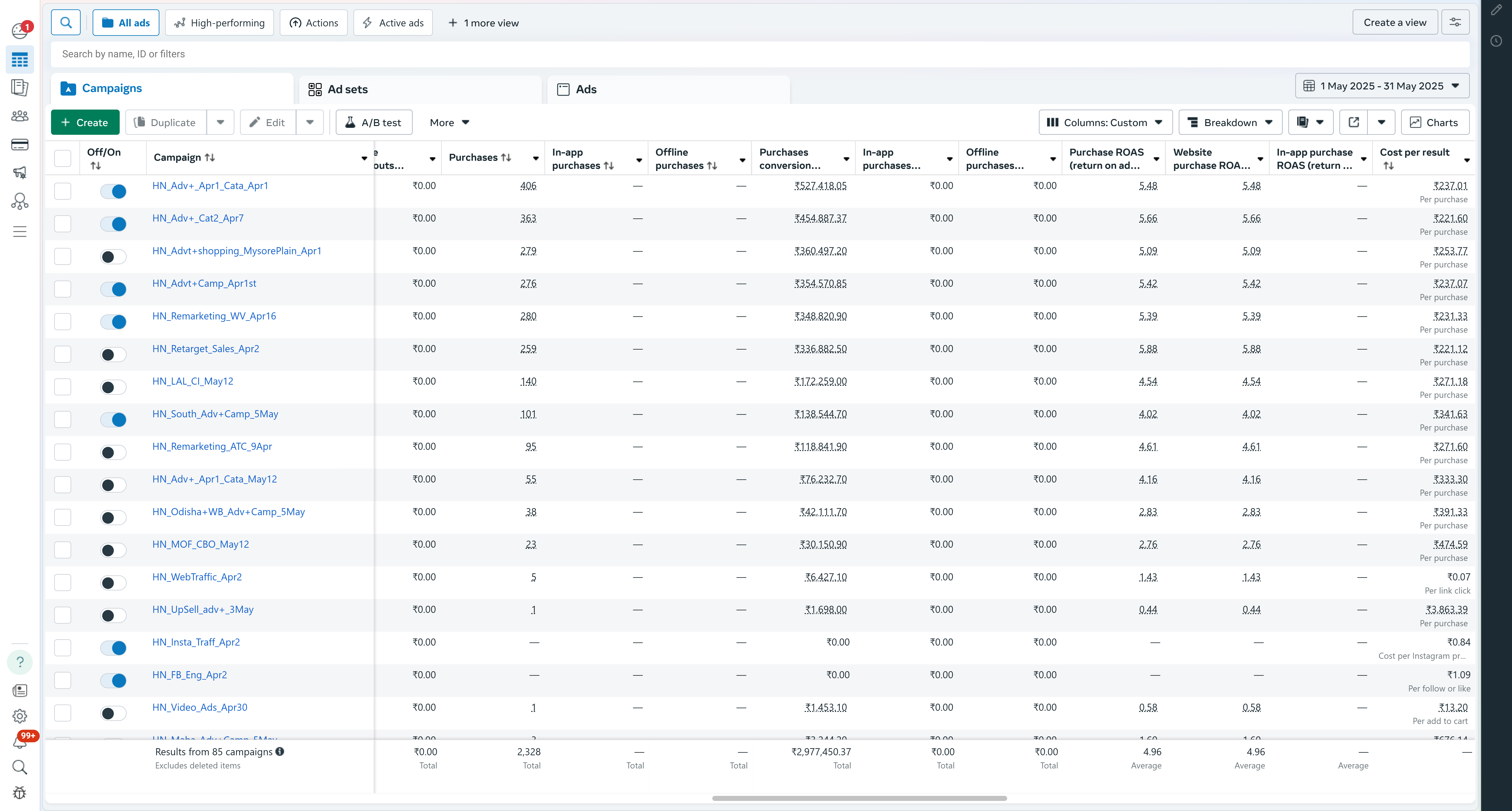Screen dimensions: 1512x811
Task: Switch to the Ads tab
Action: point(586,89)
